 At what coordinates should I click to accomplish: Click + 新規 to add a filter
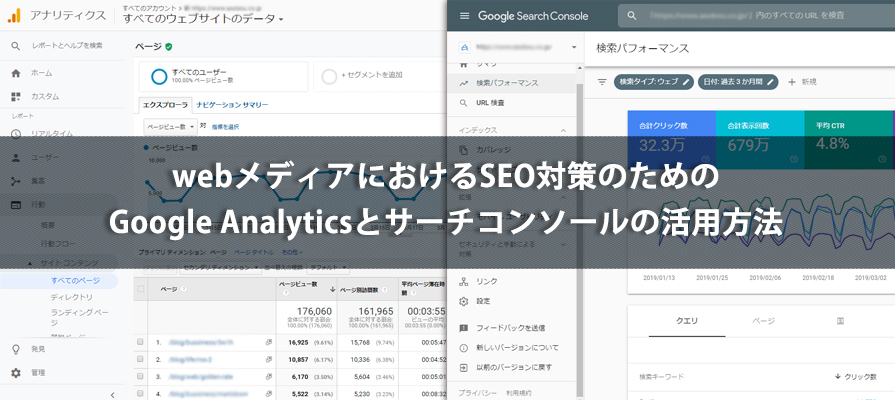[x=802, y=82]
